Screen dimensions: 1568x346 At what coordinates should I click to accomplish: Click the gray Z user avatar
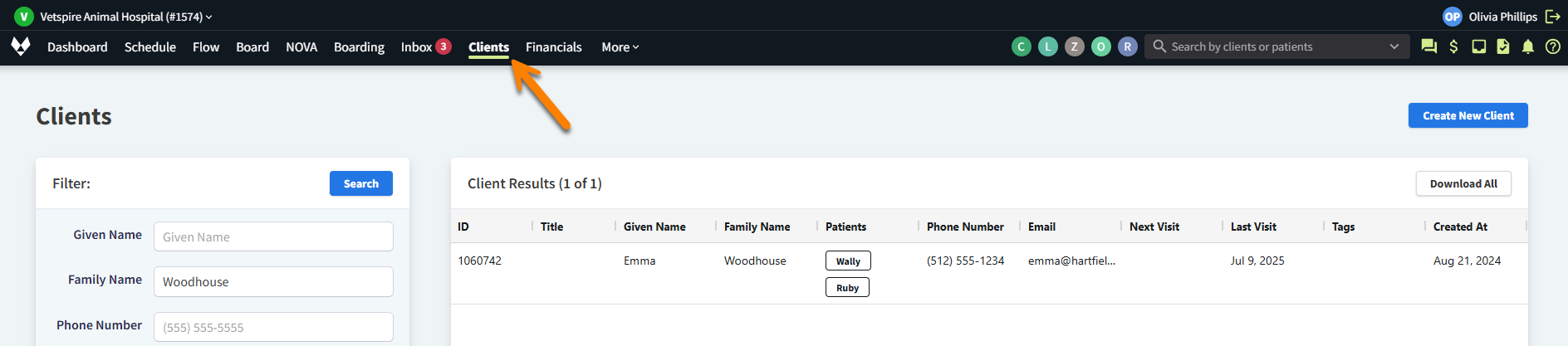tap(1074, 46)
